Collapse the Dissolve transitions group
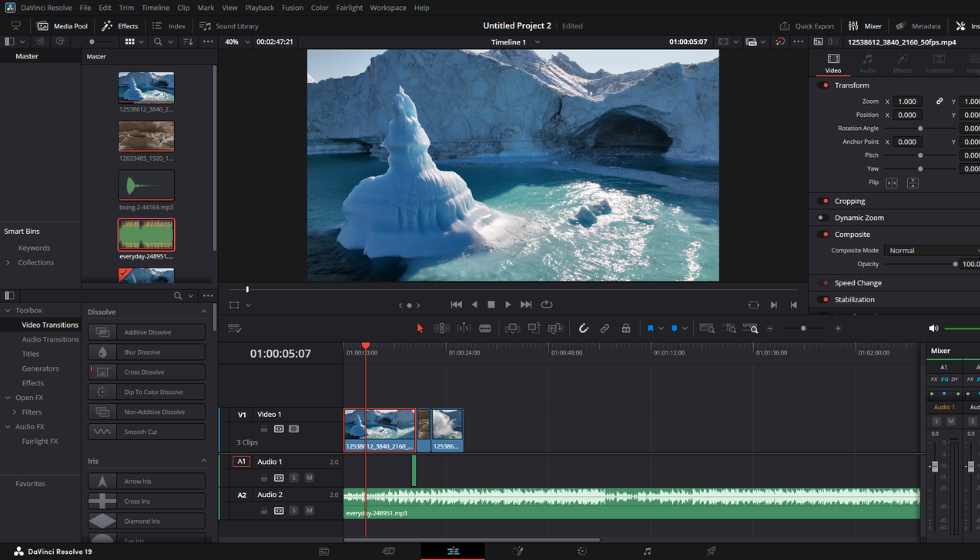This screenshot has width=980, height=560. click(x=204, y=311)
